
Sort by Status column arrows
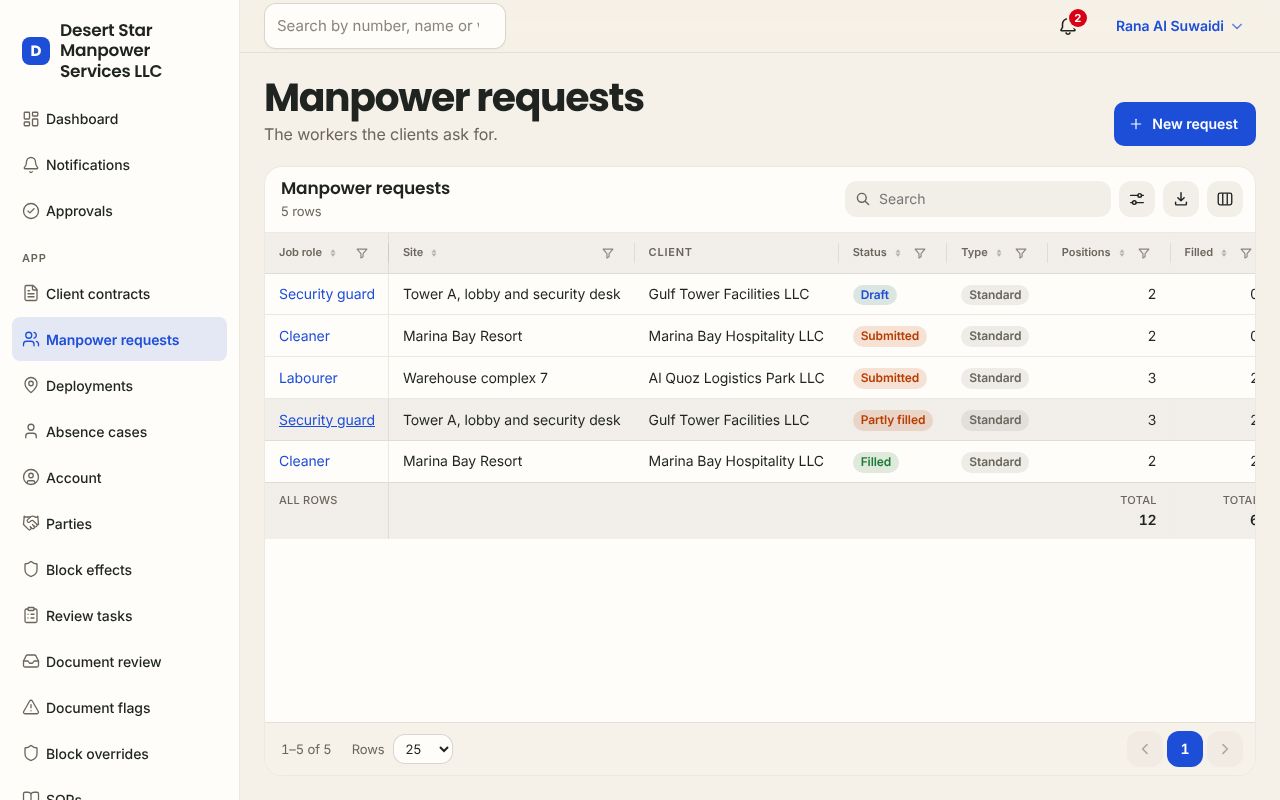(898, 253)
